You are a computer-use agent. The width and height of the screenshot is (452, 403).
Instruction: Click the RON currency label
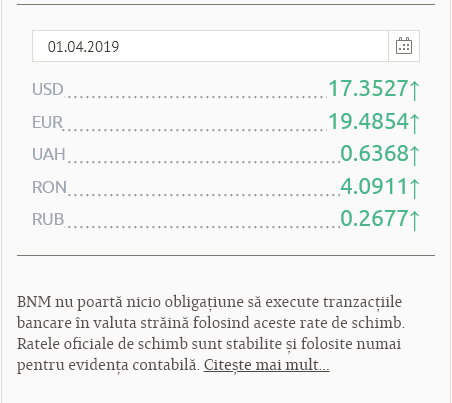point(49,187)
